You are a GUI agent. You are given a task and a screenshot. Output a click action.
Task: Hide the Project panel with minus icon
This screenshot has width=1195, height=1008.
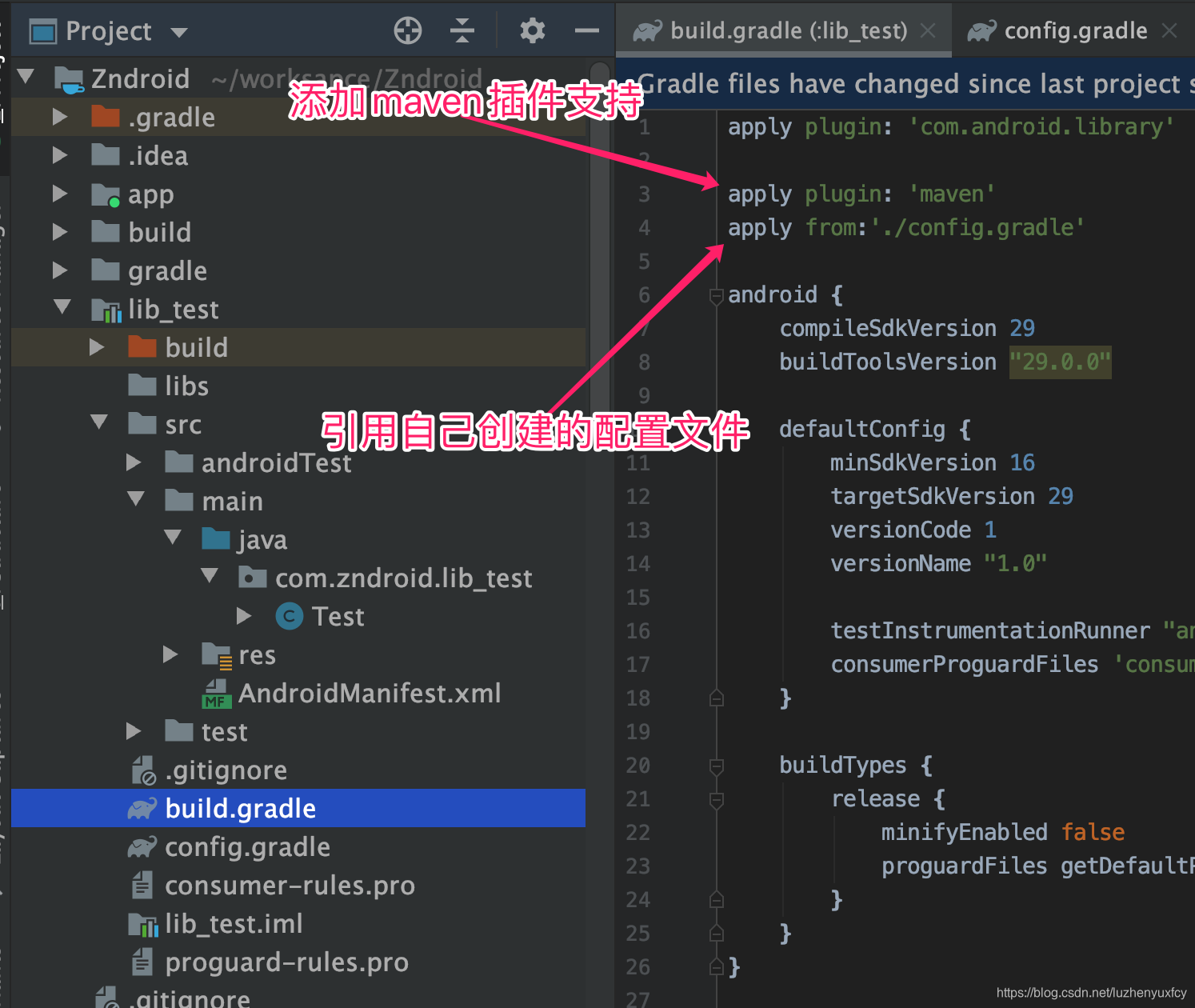[x=586, y=30]
